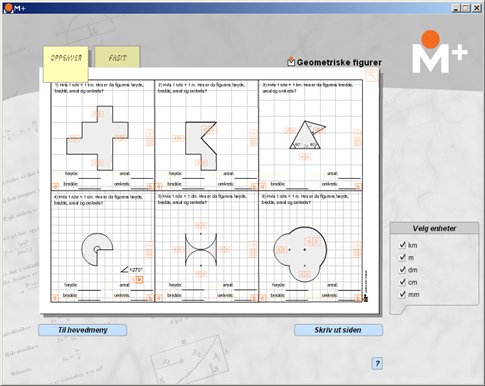
Task: Click arrow pair below the triangle figure
Action: (x=304, y=156)
